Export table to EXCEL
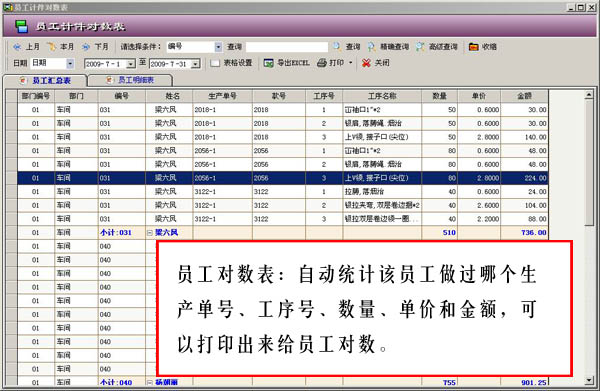Screen dimensions: 600x391 (287, 63)
